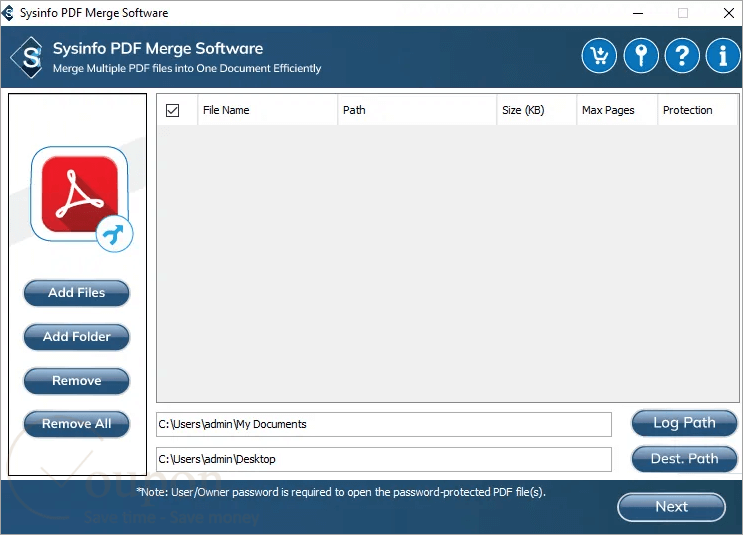The width and height of the screenshot is (743, 535).
Task: Toggle the select-all checkbox in table header
Action: (x=172, y=110)
